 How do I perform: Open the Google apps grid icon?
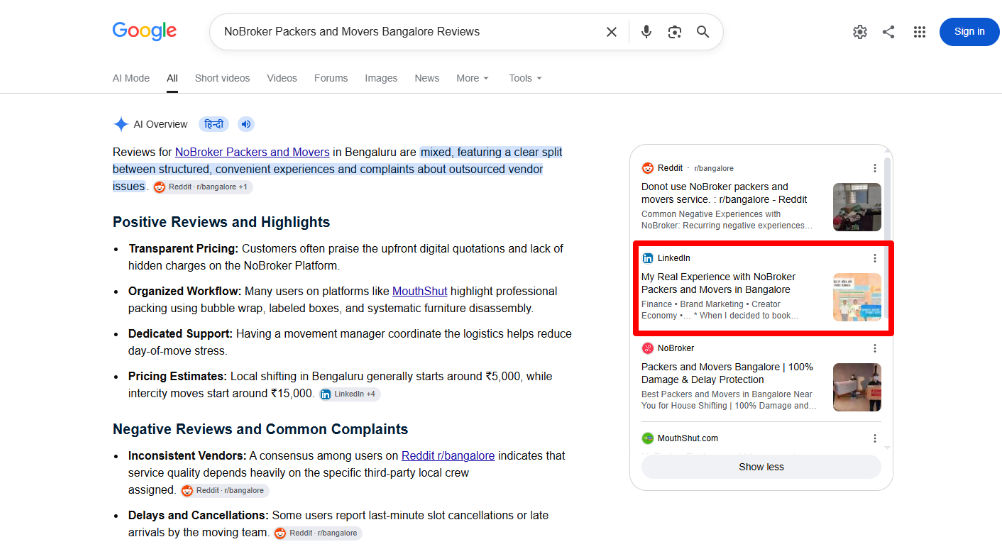[x=919, y=32]
